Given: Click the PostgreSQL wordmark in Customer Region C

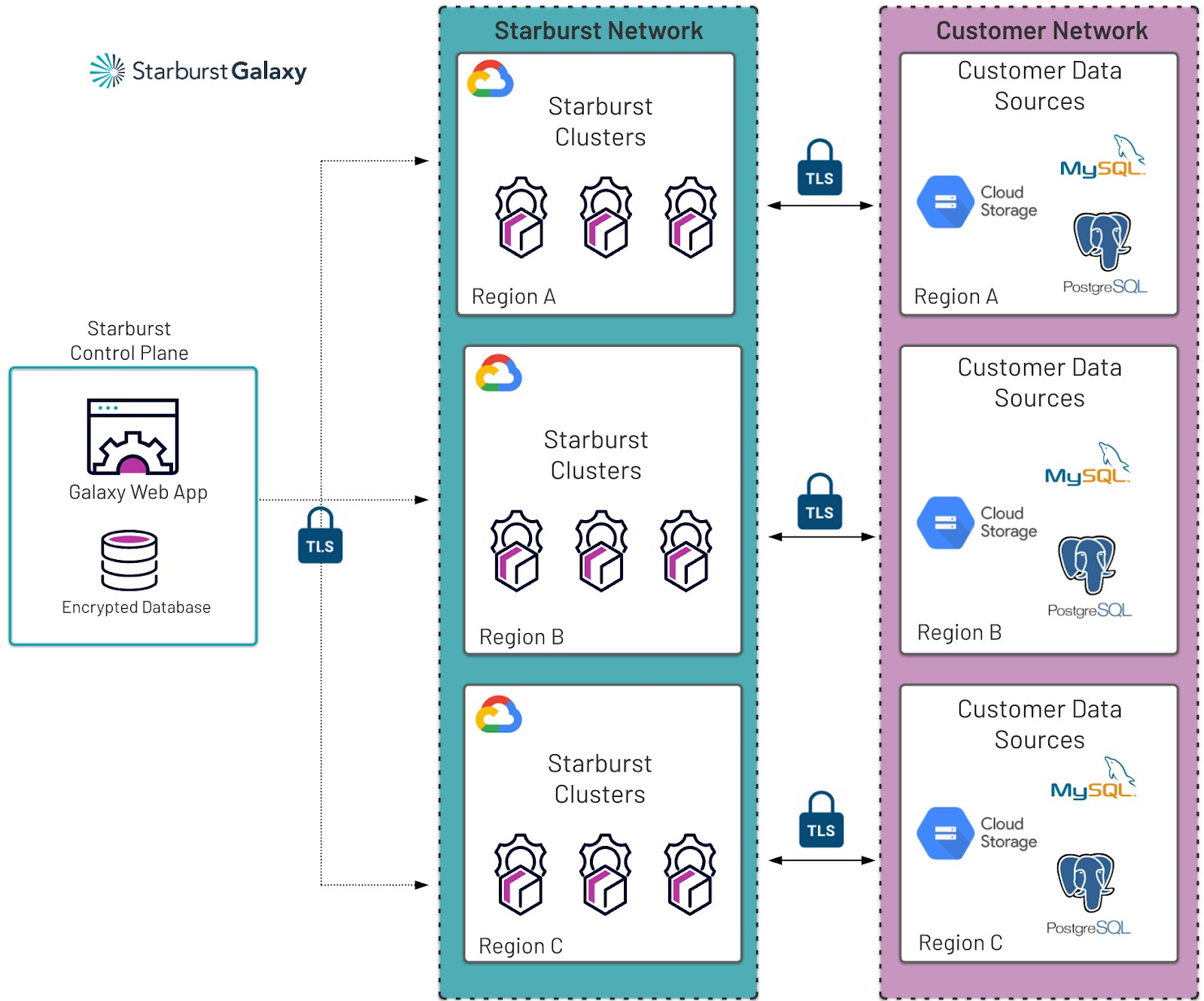Looking at the screenshot, I should [x=1088, y=928].
